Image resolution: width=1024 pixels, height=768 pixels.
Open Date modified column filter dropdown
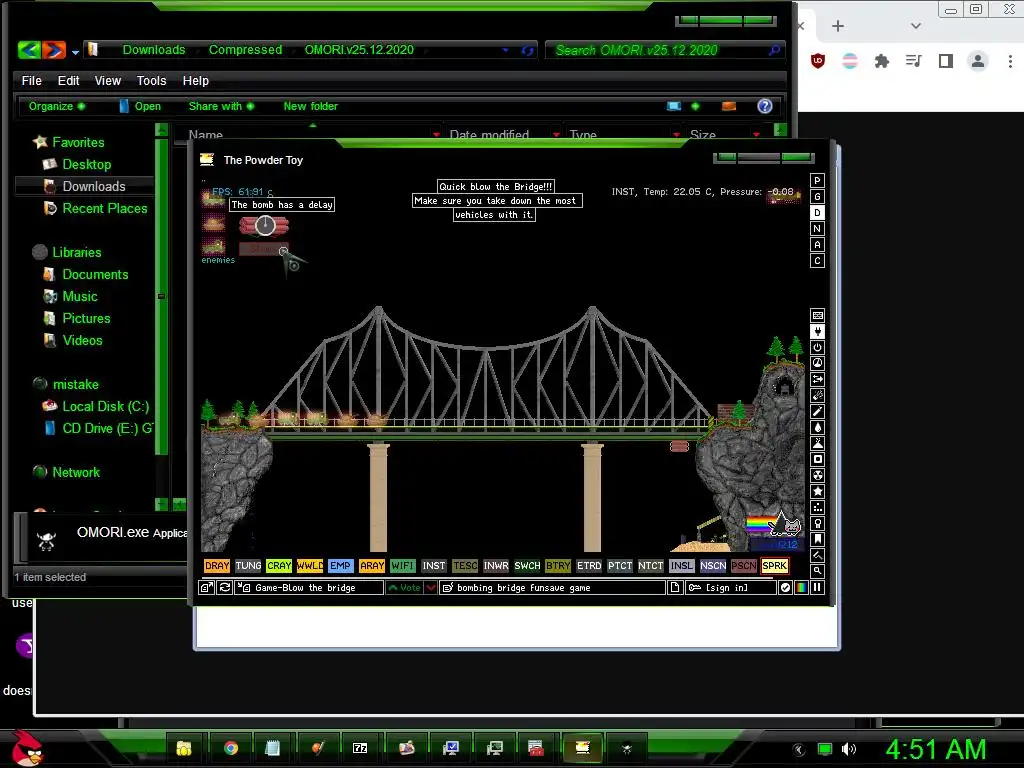click(x=556, y=135)
